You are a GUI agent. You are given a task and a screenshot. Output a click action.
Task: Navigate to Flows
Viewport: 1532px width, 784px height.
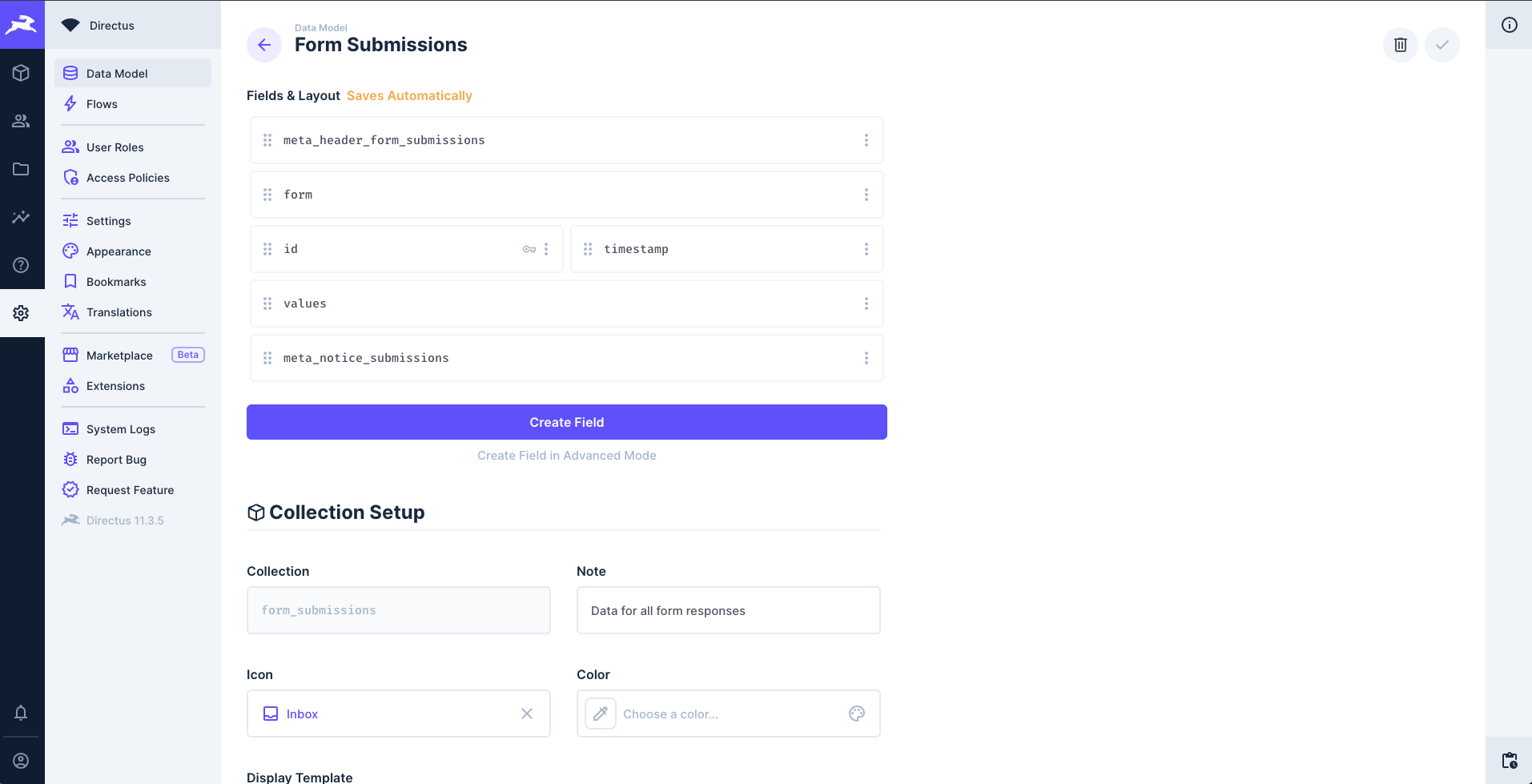102,103
